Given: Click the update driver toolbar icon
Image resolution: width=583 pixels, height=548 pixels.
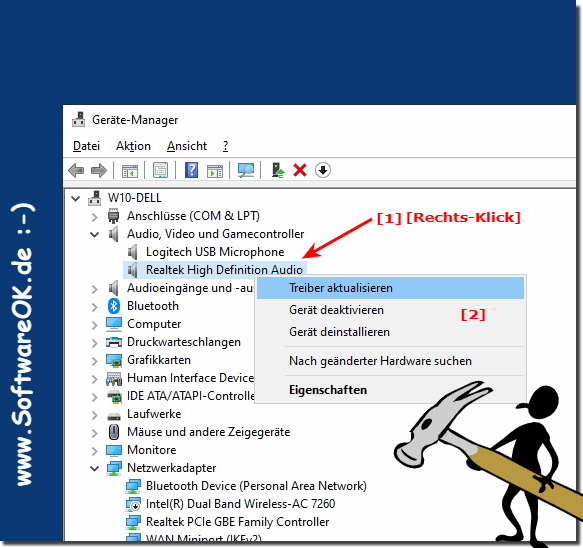Looking at the screenshot, I should (x=277, y=170).
